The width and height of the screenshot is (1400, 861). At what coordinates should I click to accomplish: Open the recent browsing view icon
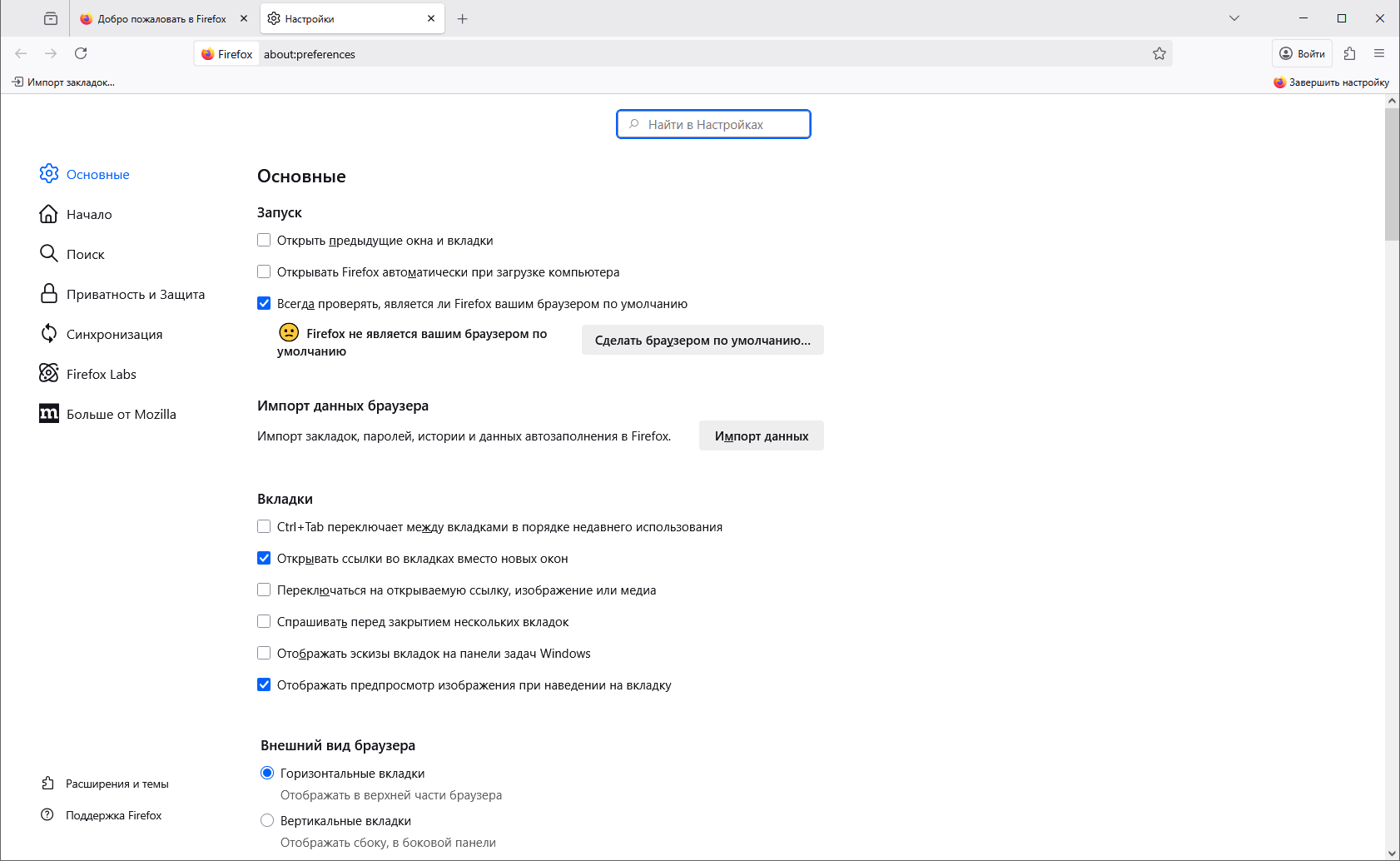pos(51,18)
